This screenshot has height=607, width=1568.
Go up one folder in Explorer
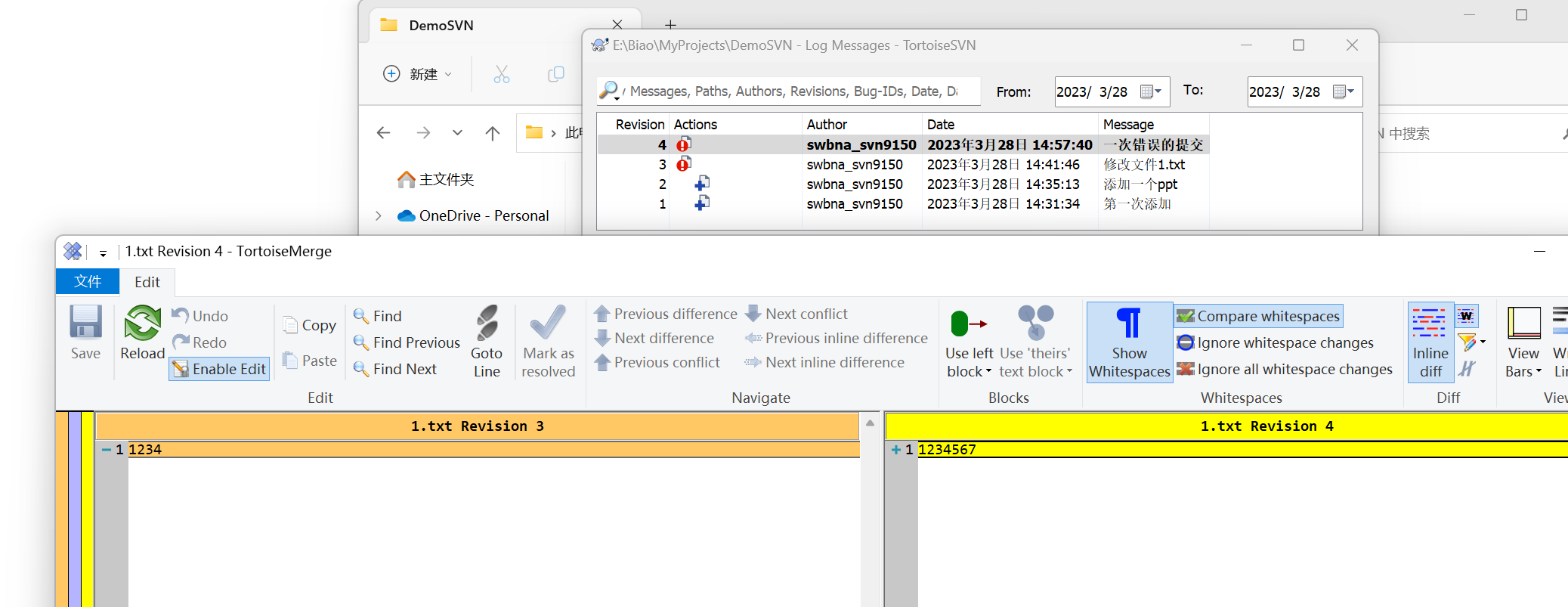point(493,133)
